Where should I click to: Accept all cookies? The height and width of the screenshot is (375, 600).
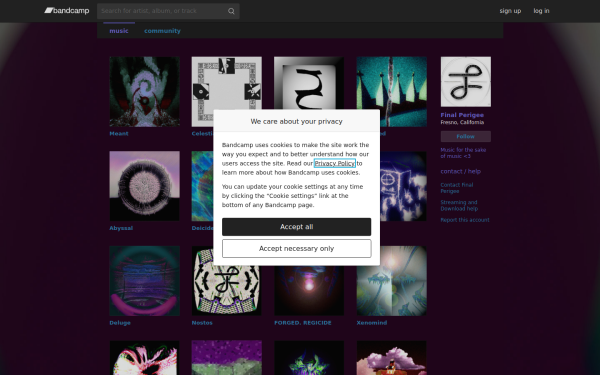[x=297, y=227]
